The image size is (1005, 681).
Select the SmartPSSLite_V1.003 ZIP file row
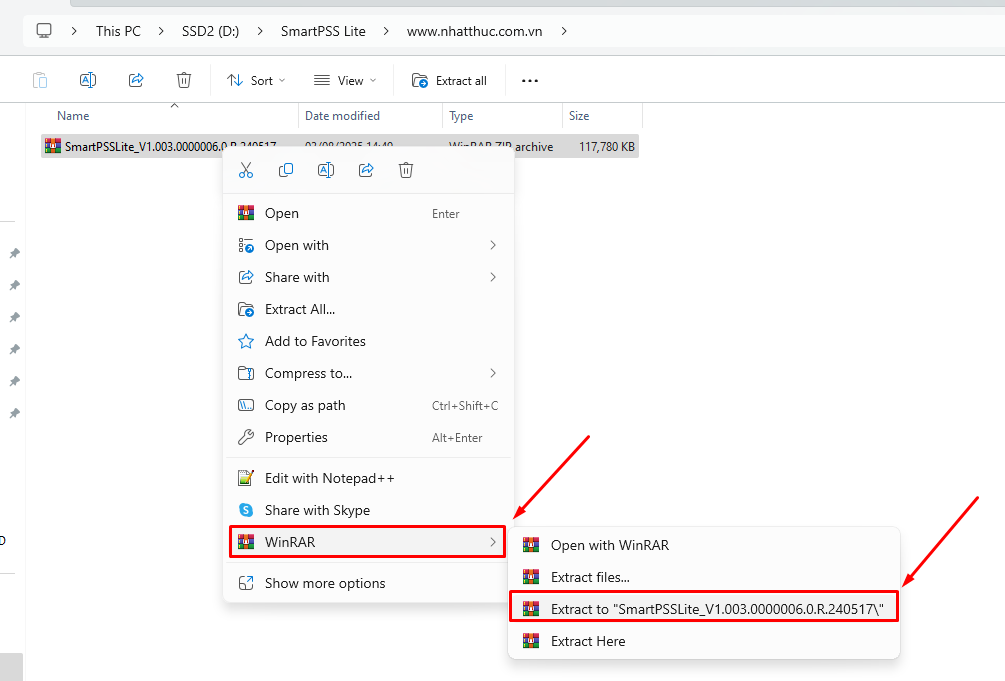coord(340,146)
